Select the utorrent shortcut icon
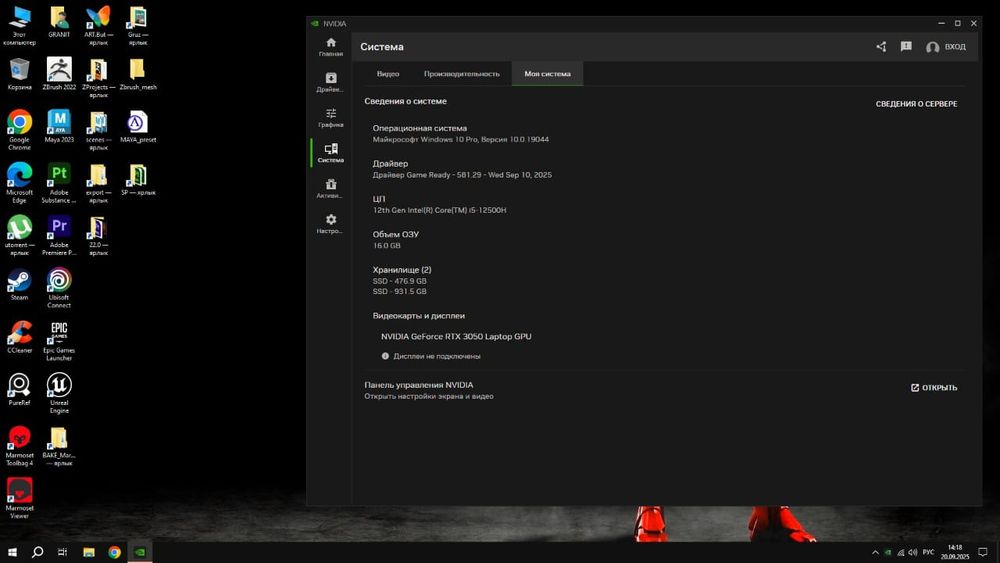1000x563 pixels. point(19,236)
